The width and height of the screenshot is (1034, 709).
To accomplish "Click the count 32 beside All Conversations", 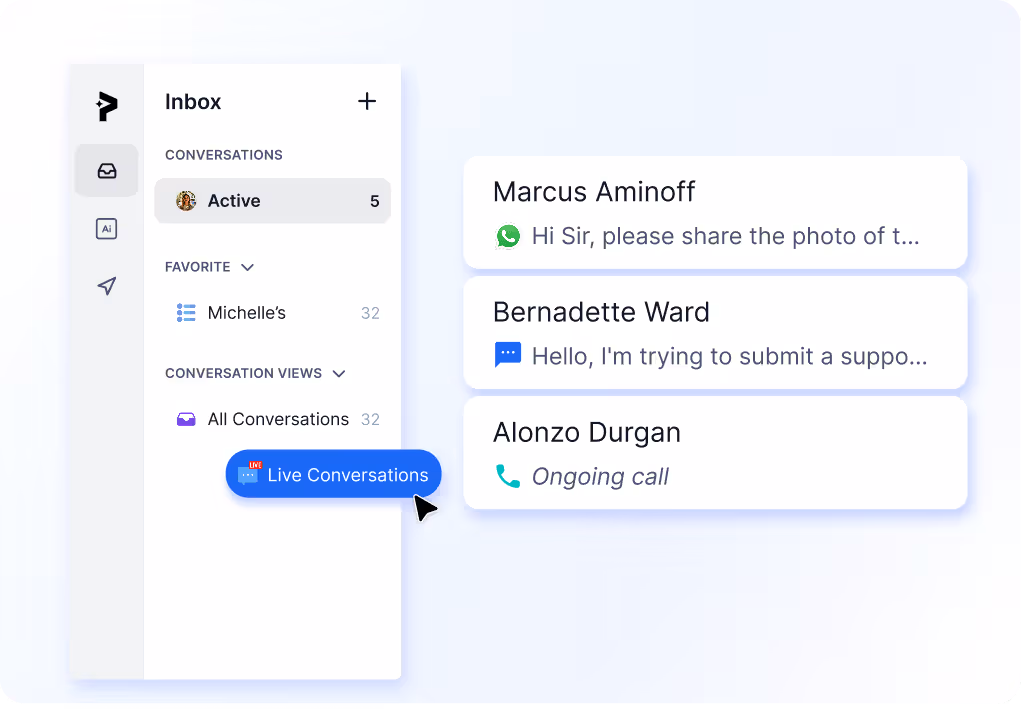I will pyautogui.click(x=370, y=419).
